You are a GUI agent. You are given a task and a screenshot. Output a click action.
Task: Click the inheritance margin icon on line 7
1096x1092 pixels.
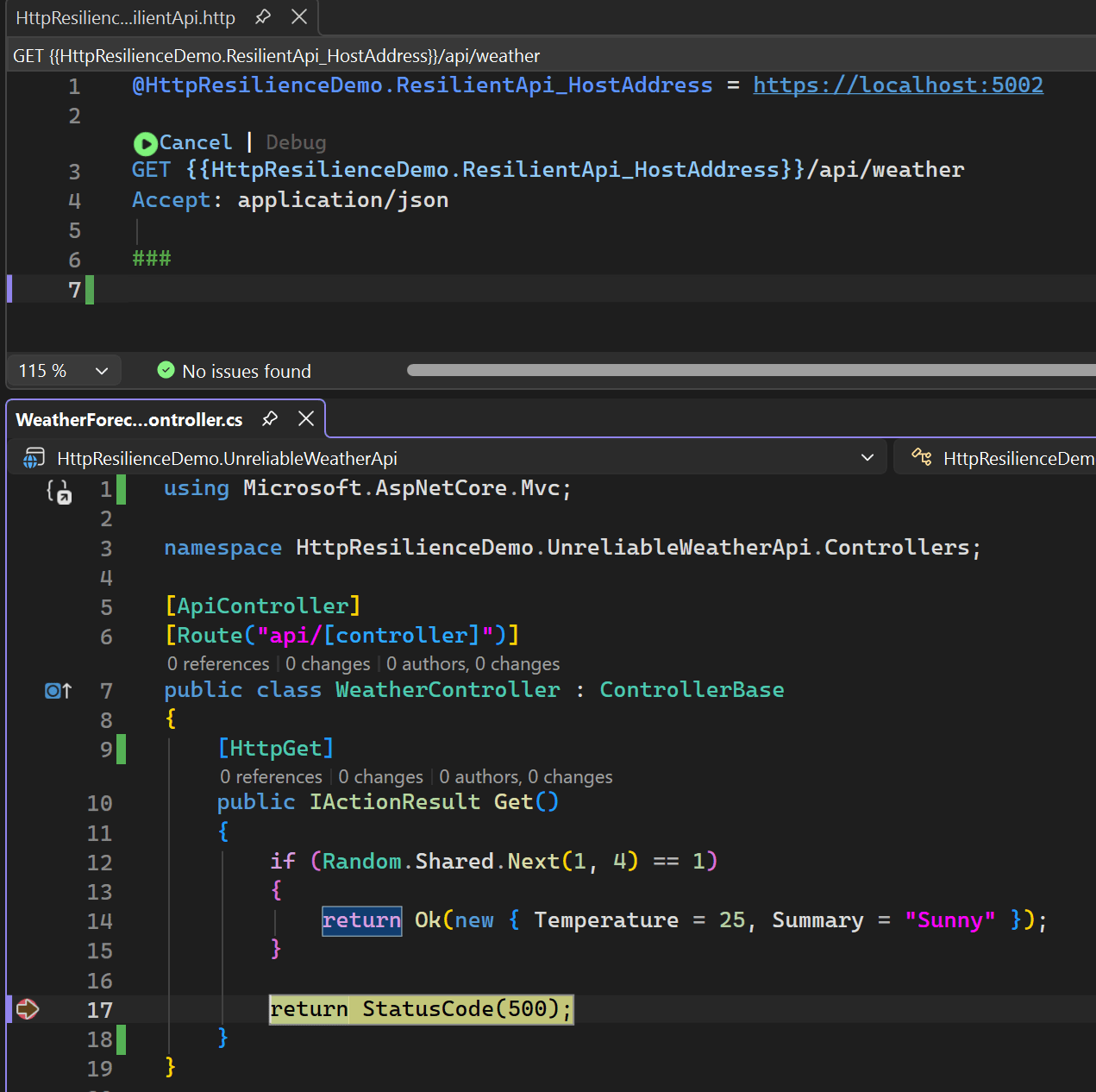58,691
